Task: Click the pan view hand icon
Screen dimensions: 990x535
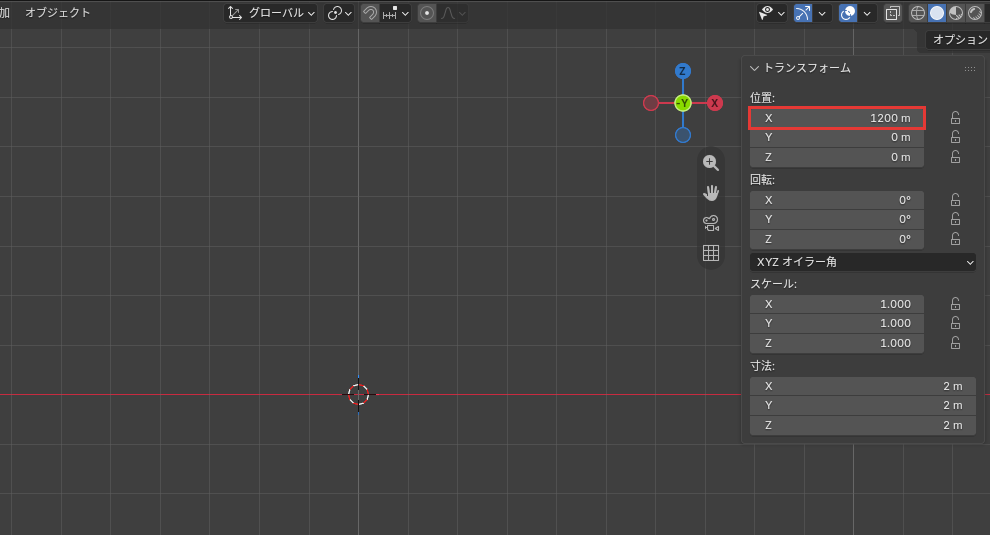Action: coord(711,193)
